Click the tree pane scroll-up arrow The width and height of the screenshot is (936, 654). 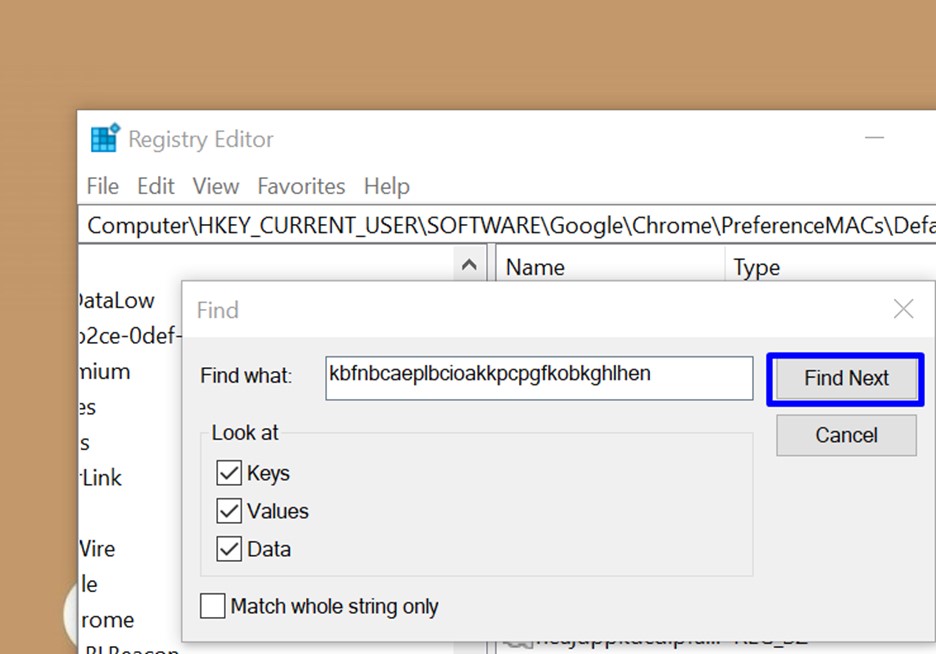(467, 266)
